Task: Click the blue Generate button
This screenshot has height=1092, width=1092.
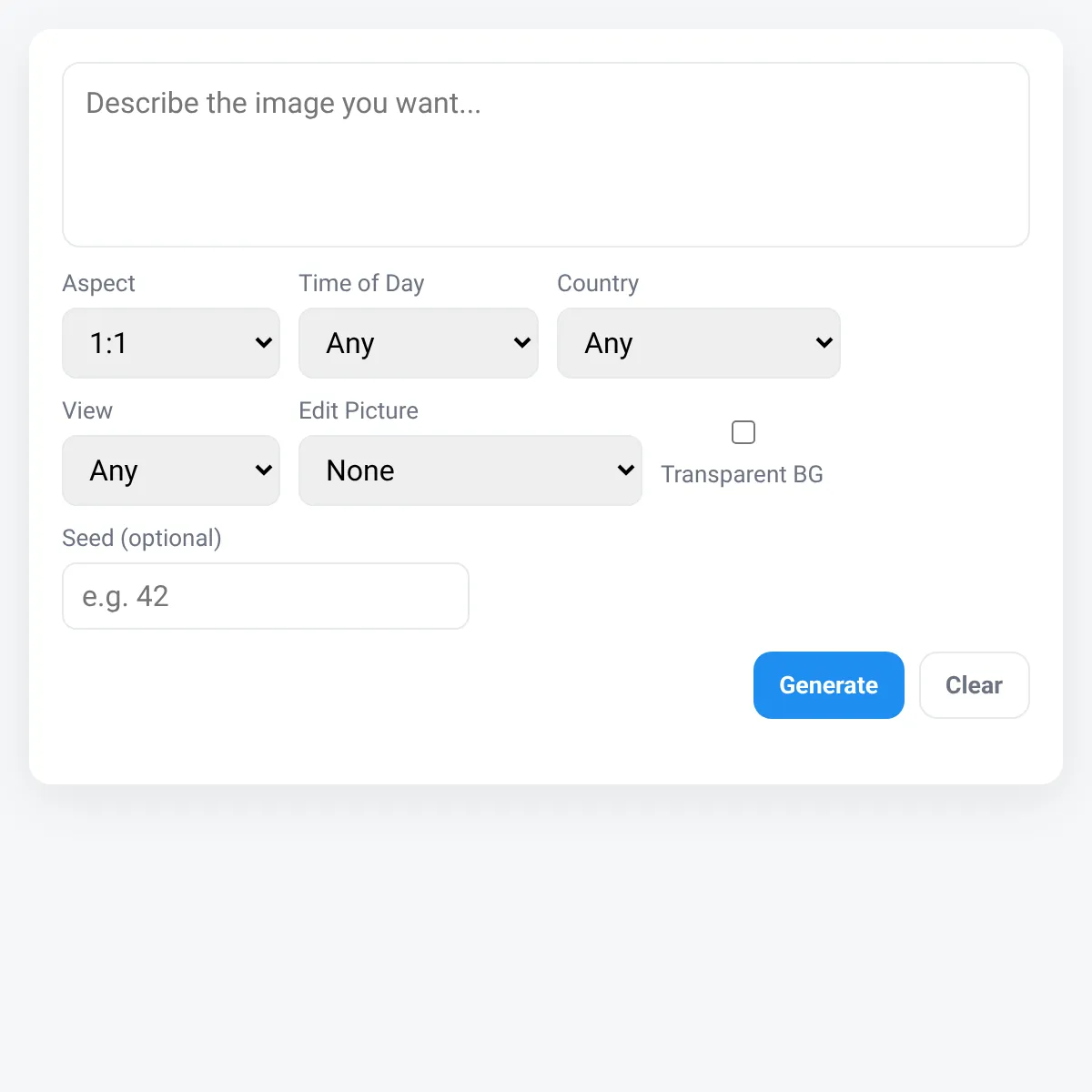Action: click(x=829, y=685)
